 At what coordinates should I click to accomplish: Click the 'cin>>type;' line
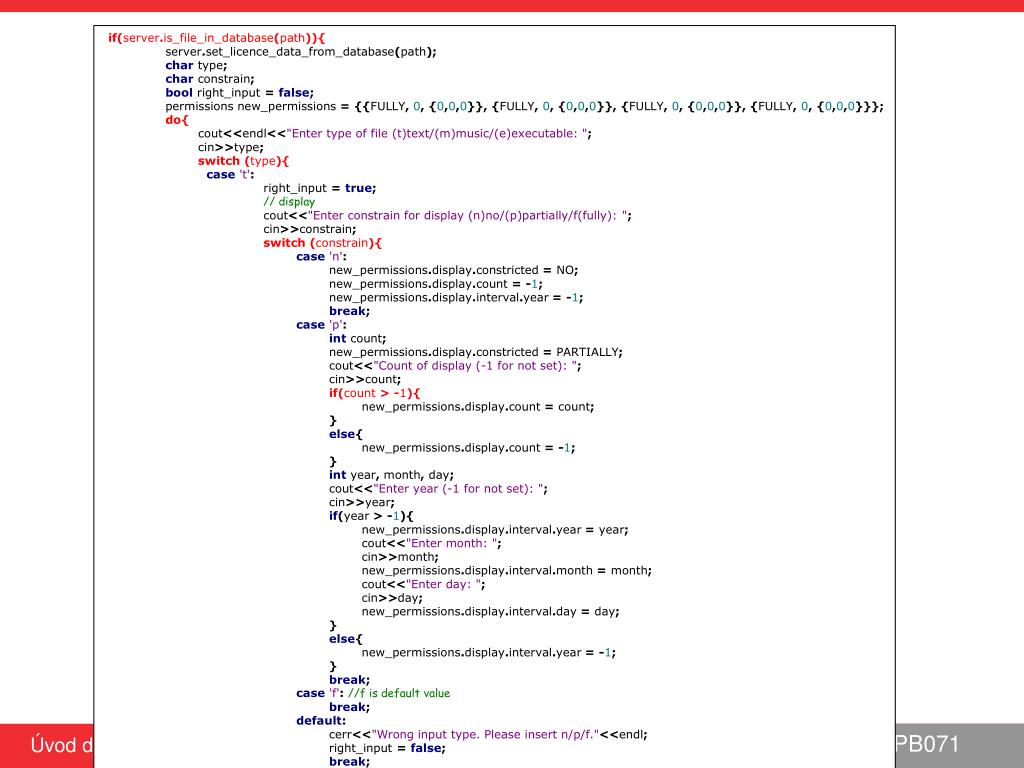pyautogui.click(x=231, y=148)
